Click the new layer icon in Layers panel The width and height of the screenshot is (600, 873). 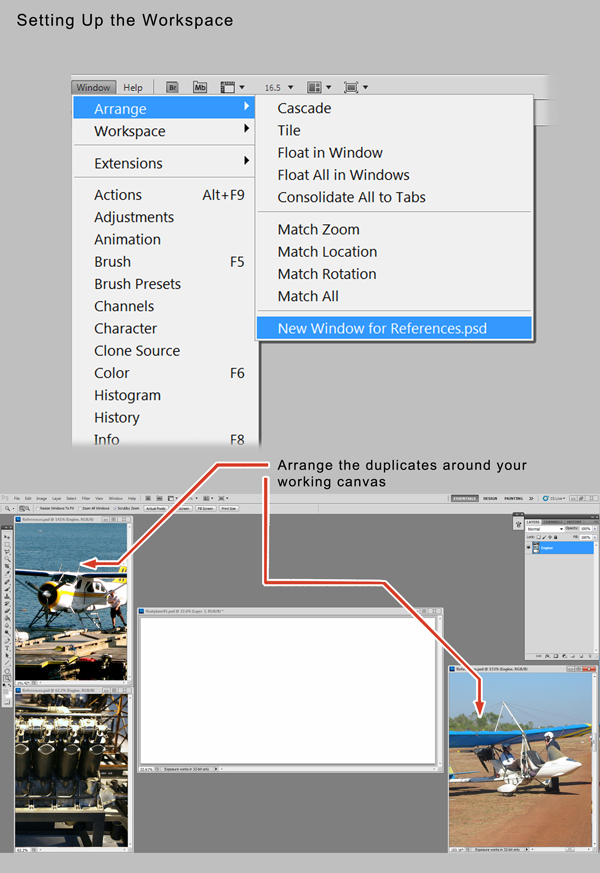coord(581,656)
